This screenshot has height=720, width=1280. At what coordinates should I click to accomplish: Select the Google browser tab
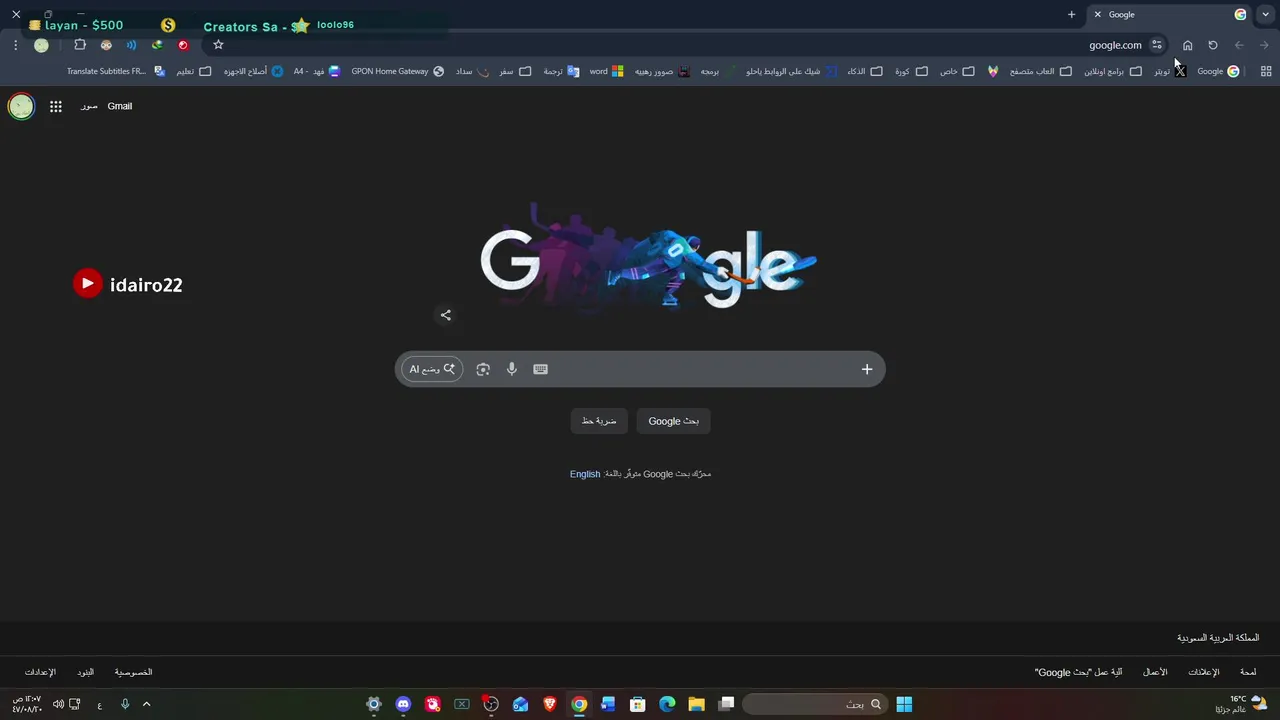(1170, 15)
